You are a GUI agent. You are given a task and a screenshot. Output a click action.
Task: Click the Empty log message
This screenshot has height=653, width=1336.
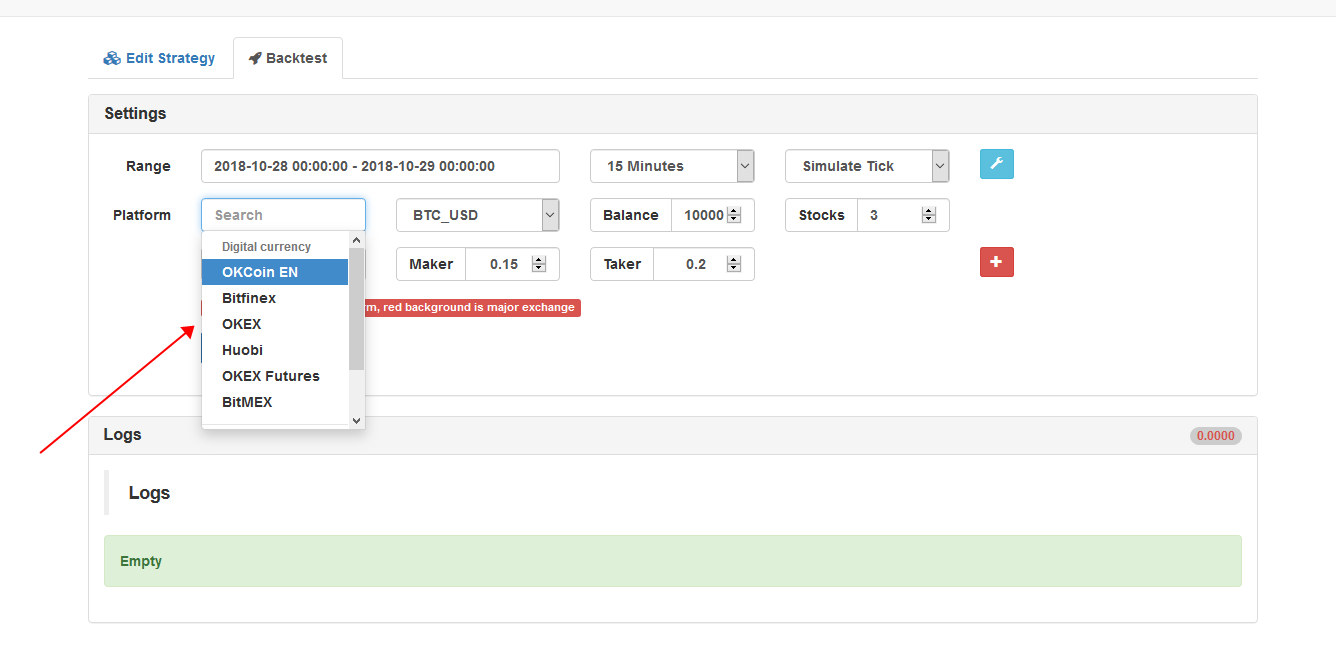672,561
